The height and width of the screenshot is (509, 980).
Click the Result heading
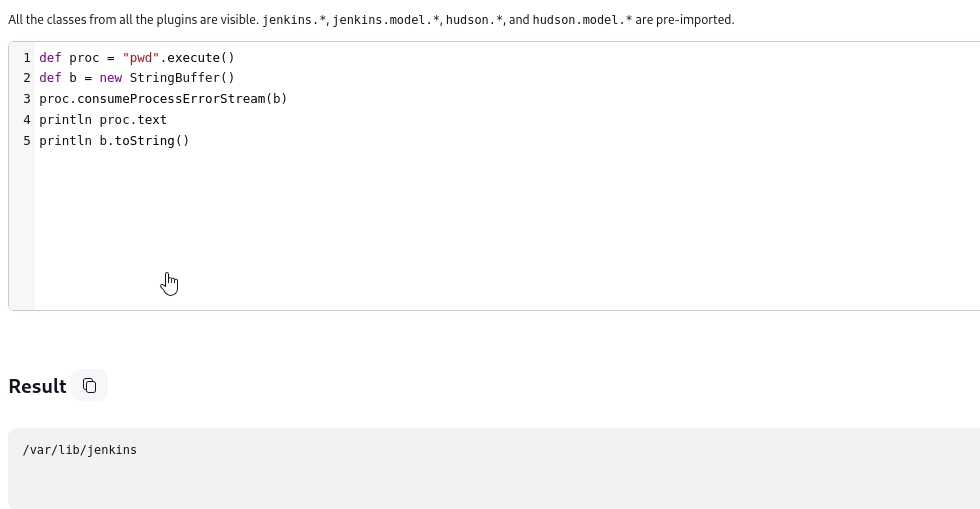pyautogui.click(x=38, y=386)
